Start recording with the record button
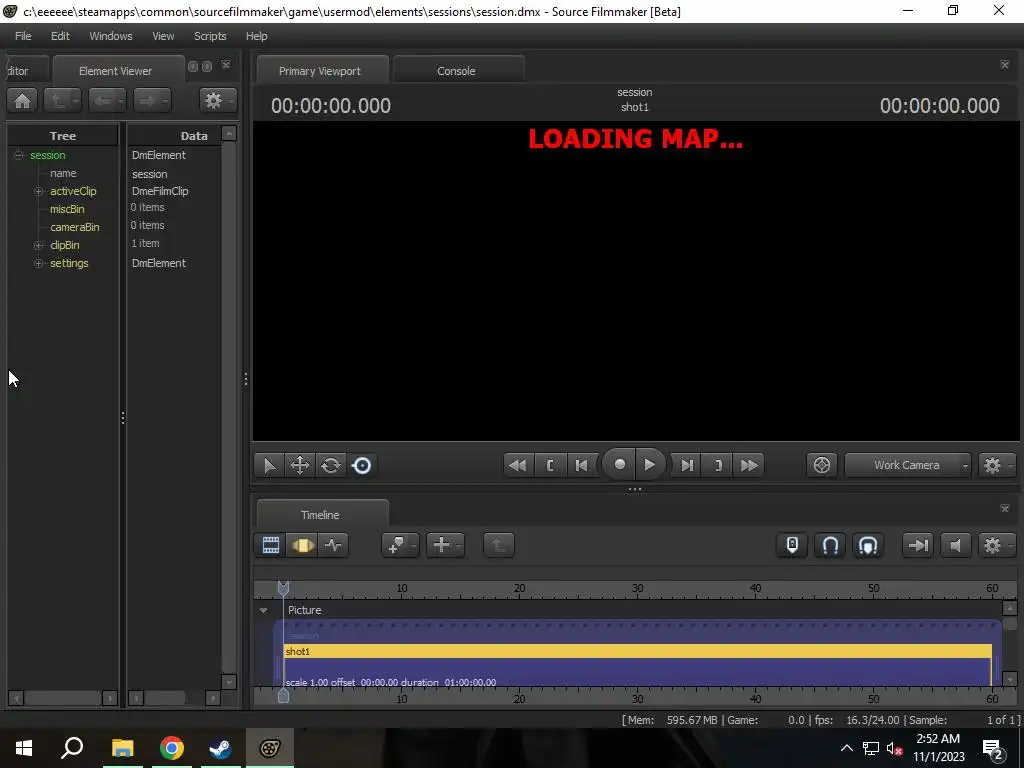 tap(619, 464)
